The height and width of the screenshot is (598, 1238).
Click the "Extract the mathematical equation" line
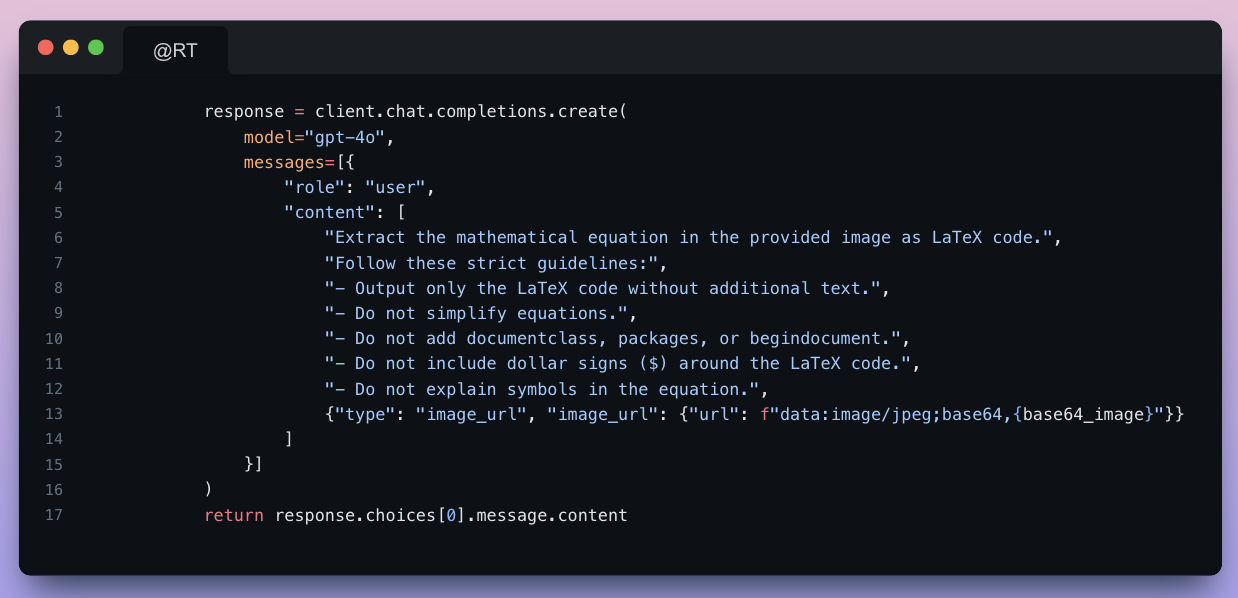pyautogui.click(x=692, y=238)
